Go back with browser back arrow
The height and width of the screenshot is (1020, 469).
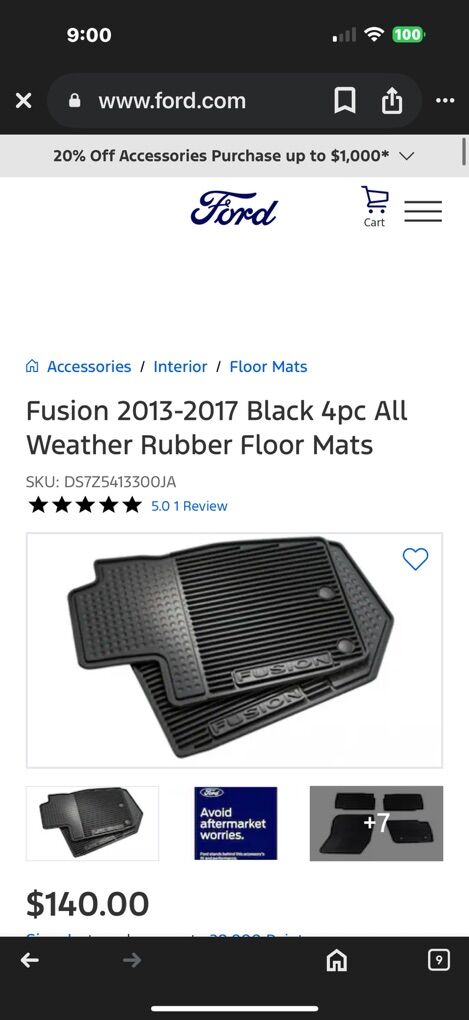pyautogui.click(x=29, y=960)
